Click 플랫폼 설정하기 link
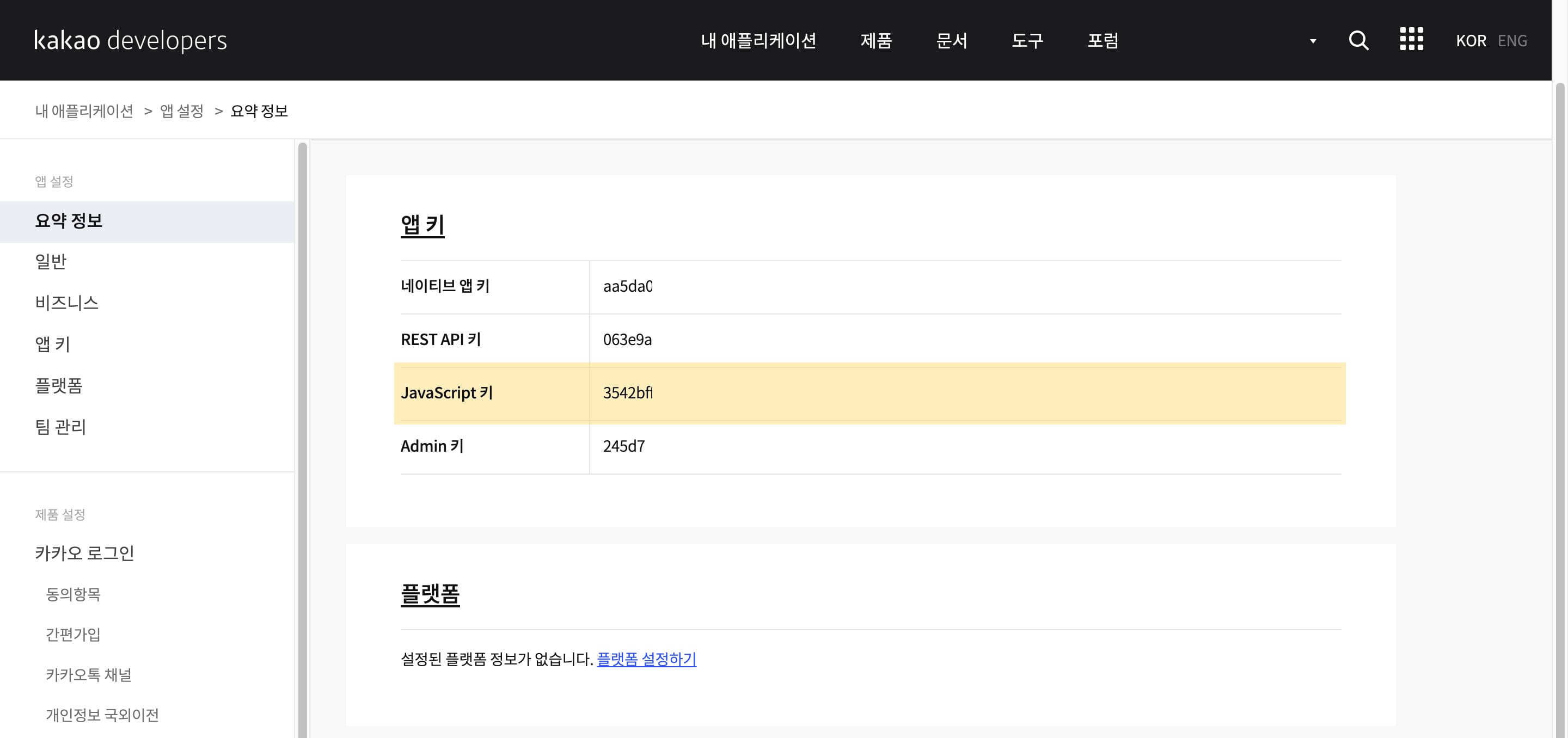 point(646,659)
